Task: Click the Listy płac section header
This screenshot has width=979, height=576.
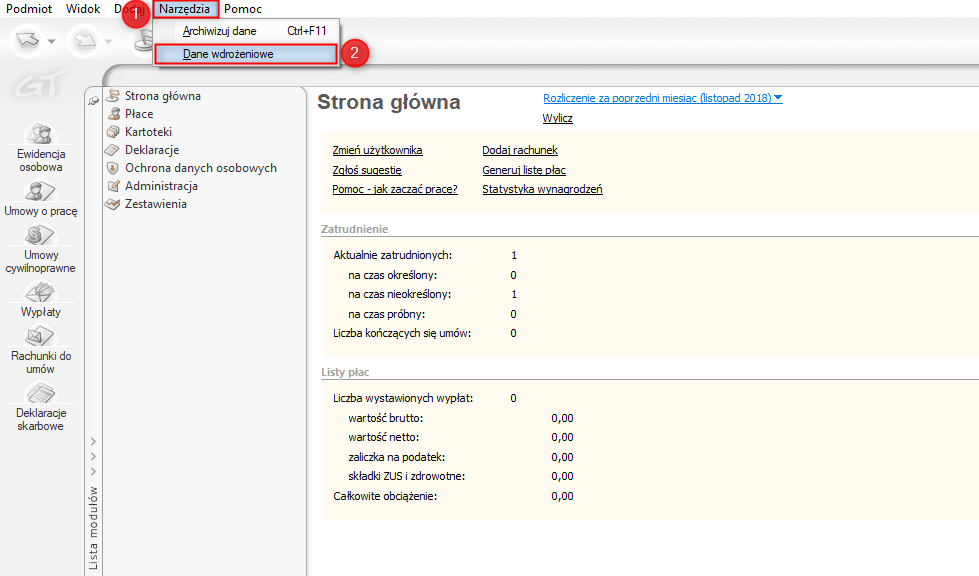Action: [x=345, y=372]
